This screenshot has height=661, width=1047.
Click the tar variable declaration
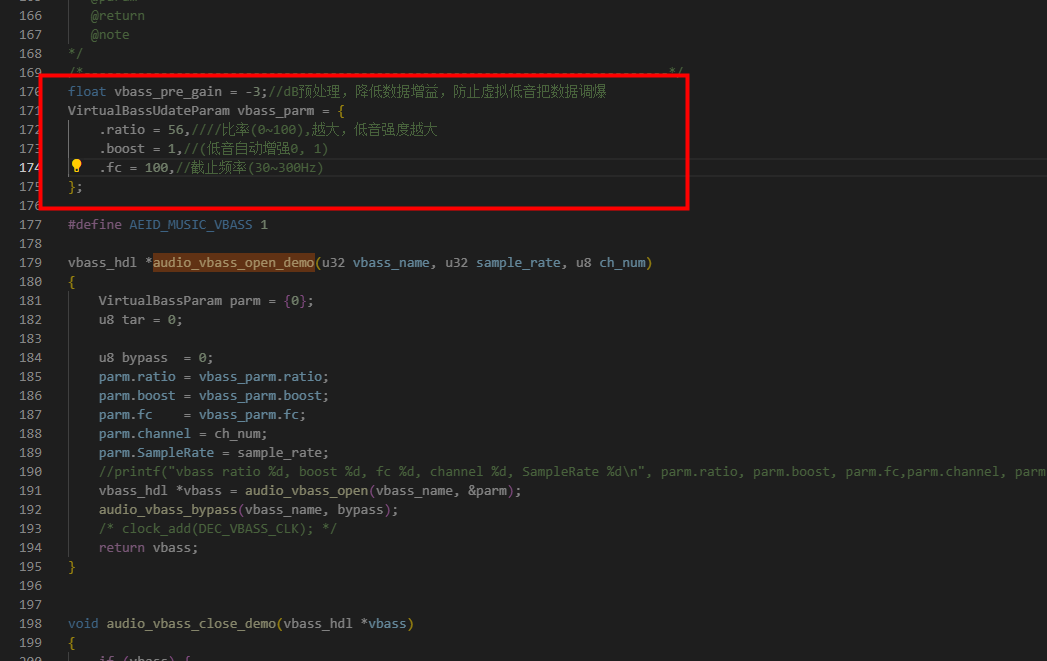point(133,320)
